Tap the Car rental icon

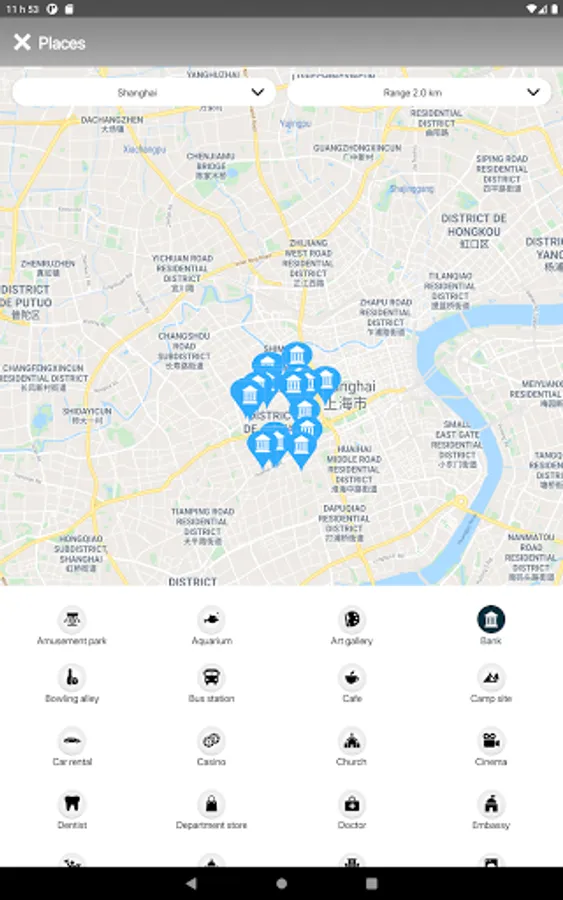pyautogui.click(x=72, y=740)
